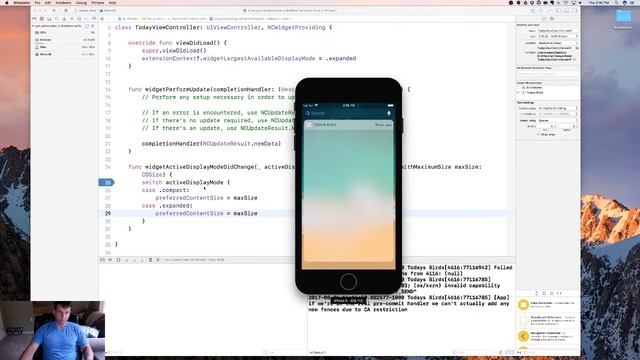Open the Indent Using dropdown
The width and height of the screenshot is (640, 360).
point(558,120)
